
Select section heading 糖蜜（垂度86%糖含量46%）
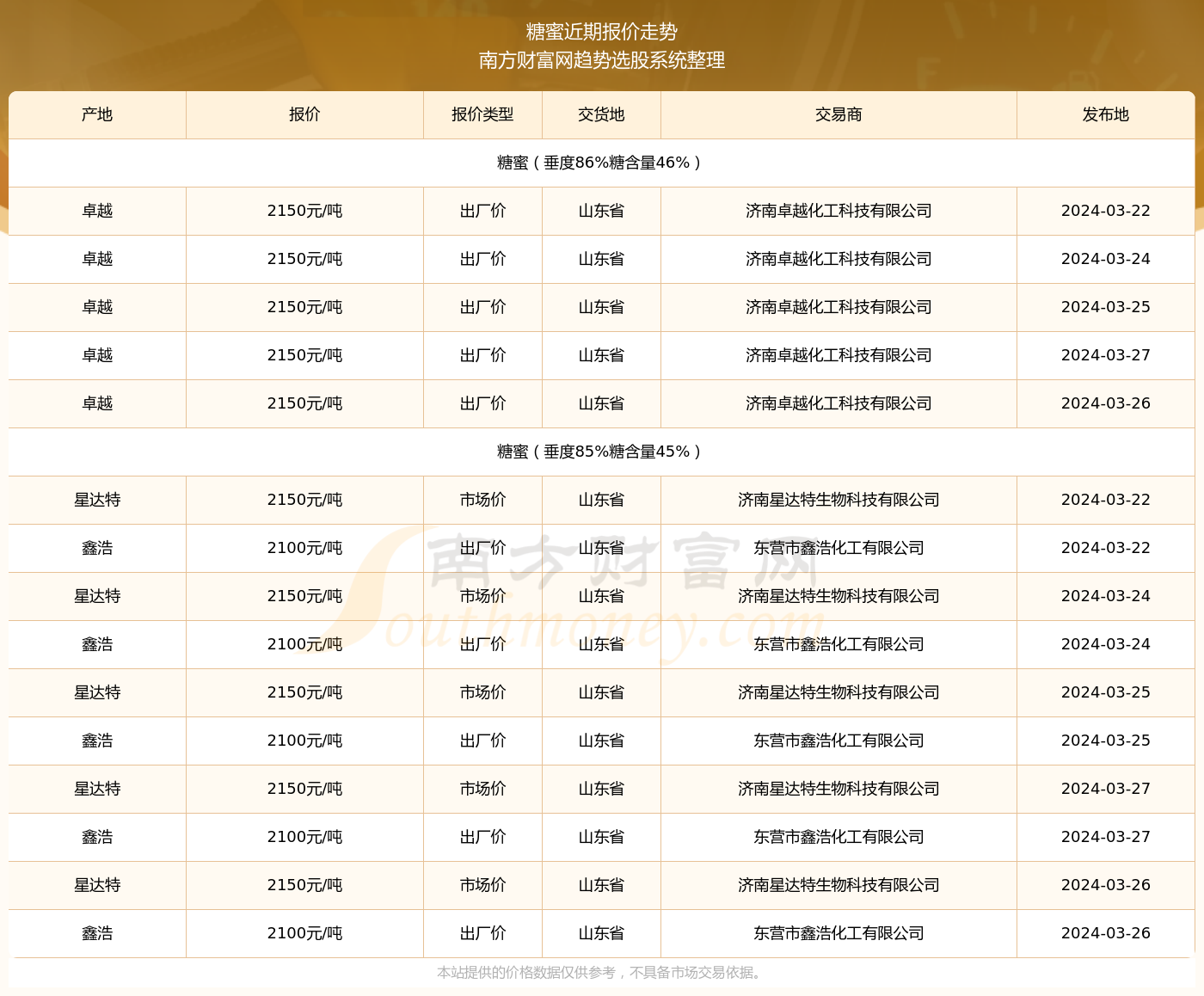(602, 163)
